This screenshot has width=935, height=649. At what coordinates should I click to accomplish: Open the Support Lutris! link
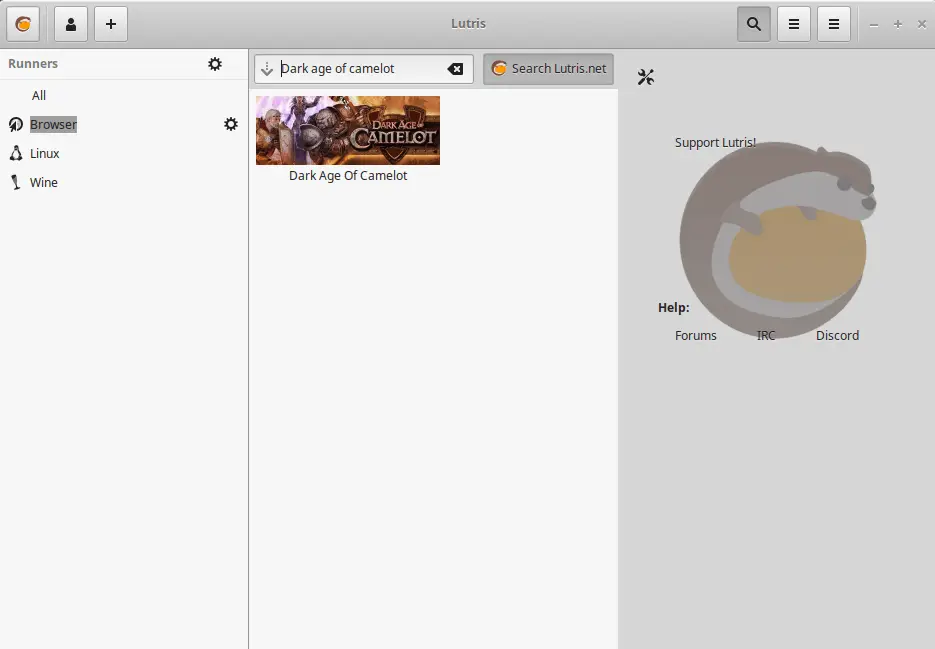tap(715, 143)
